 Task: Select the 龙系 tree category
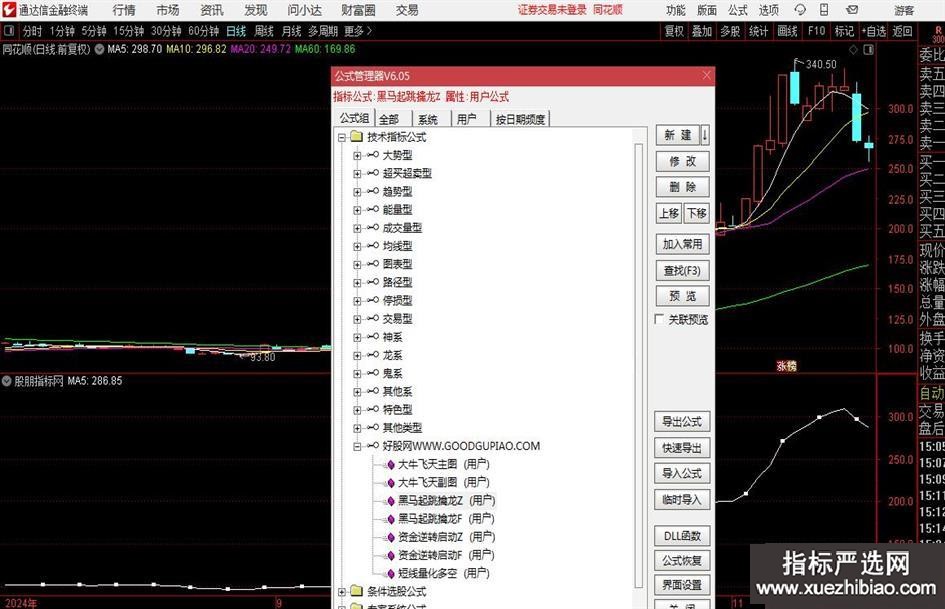392,355
